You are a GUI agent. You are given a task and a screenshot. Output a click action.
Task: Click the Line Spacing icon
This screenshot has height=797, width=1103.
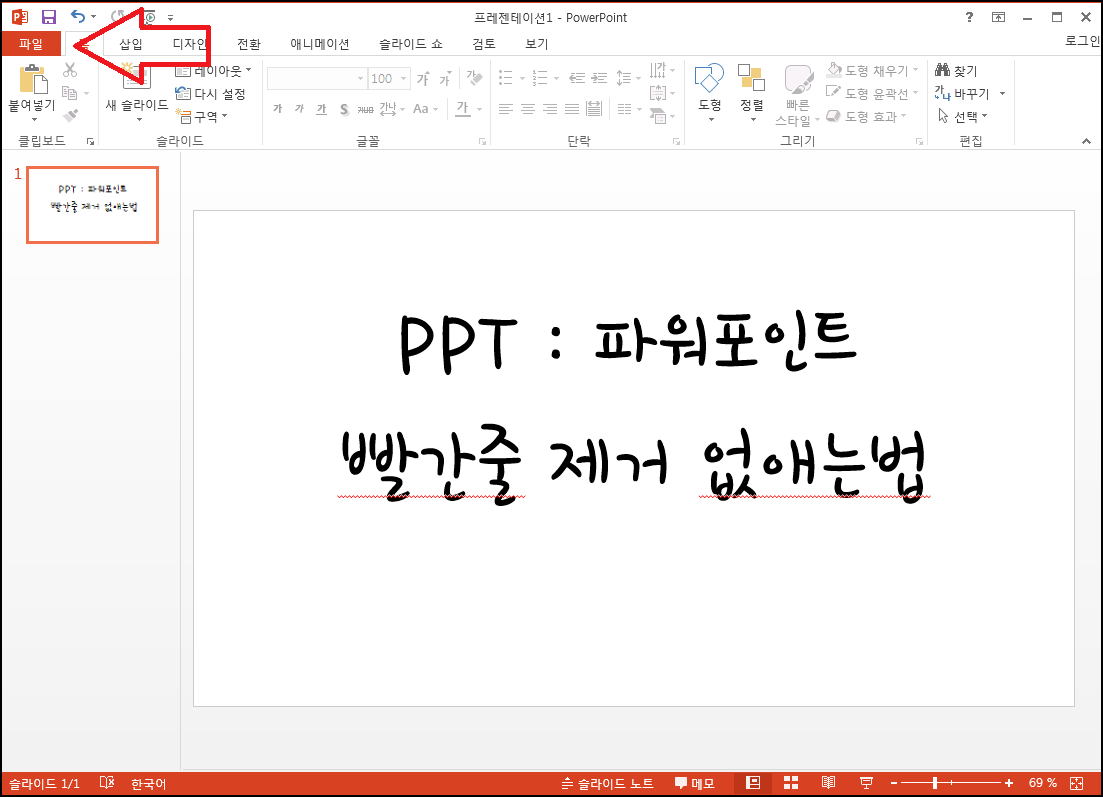tap(624, 77)
